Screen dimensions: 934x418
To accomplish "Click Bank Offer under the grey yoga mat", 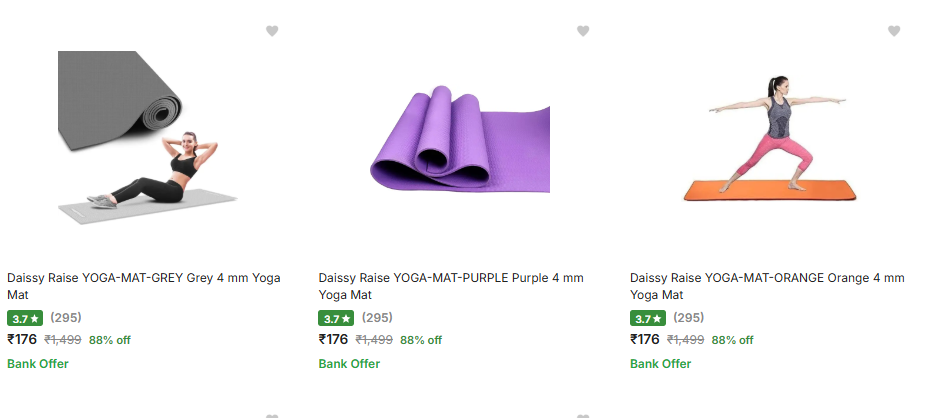I will coord(38,364).
